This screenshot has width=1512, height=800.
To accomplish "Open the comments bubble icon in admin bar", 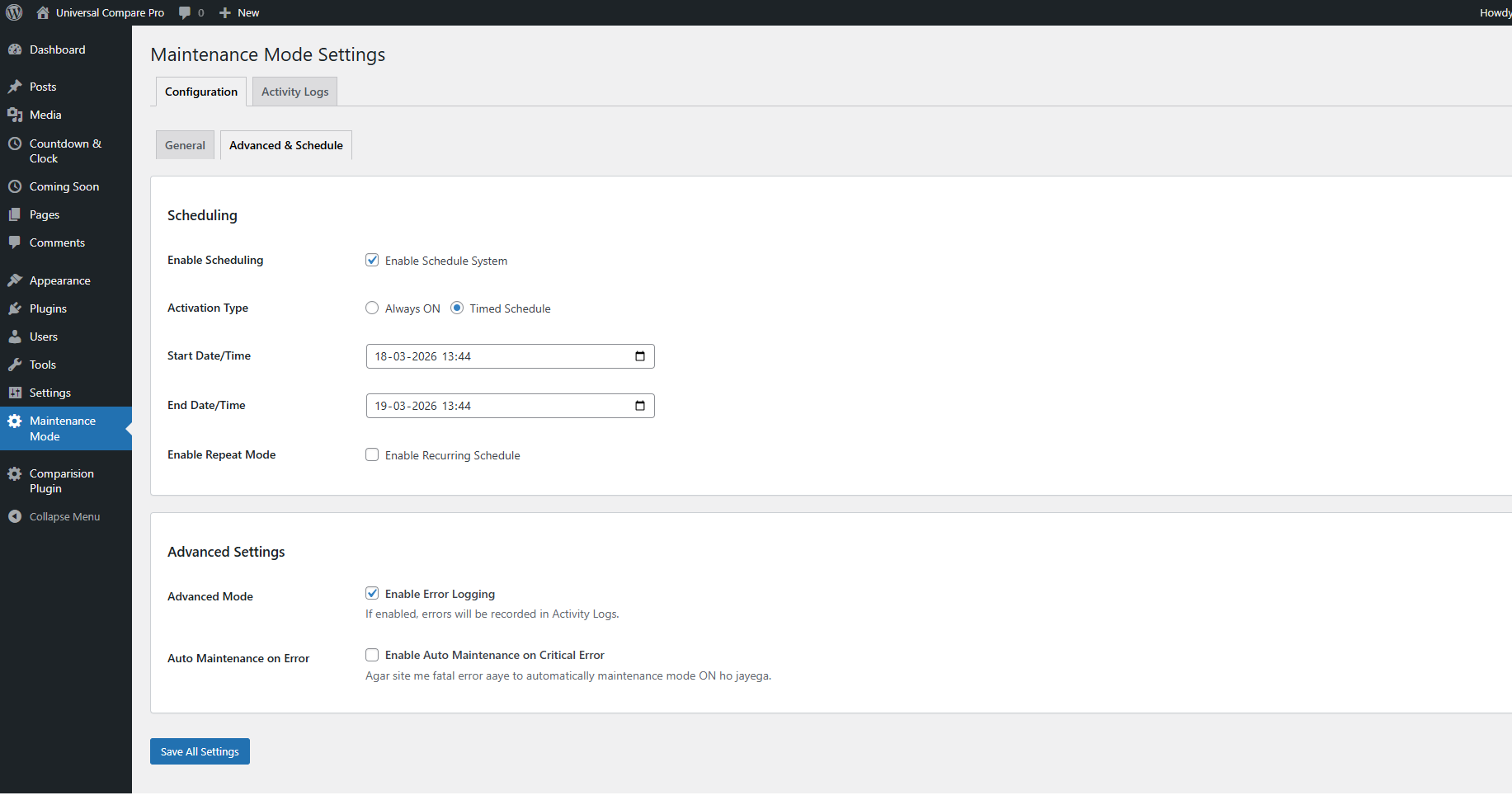I will pyautogui.click(x=185, y=12).
